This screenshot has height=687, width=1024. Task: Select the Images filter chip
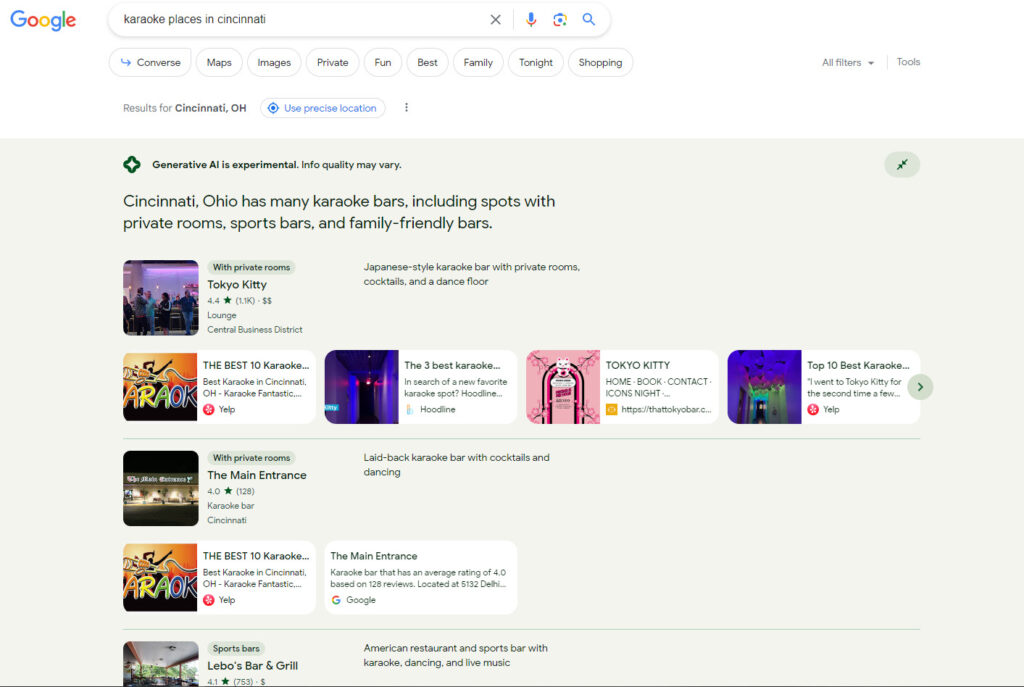tap(274, 62)
